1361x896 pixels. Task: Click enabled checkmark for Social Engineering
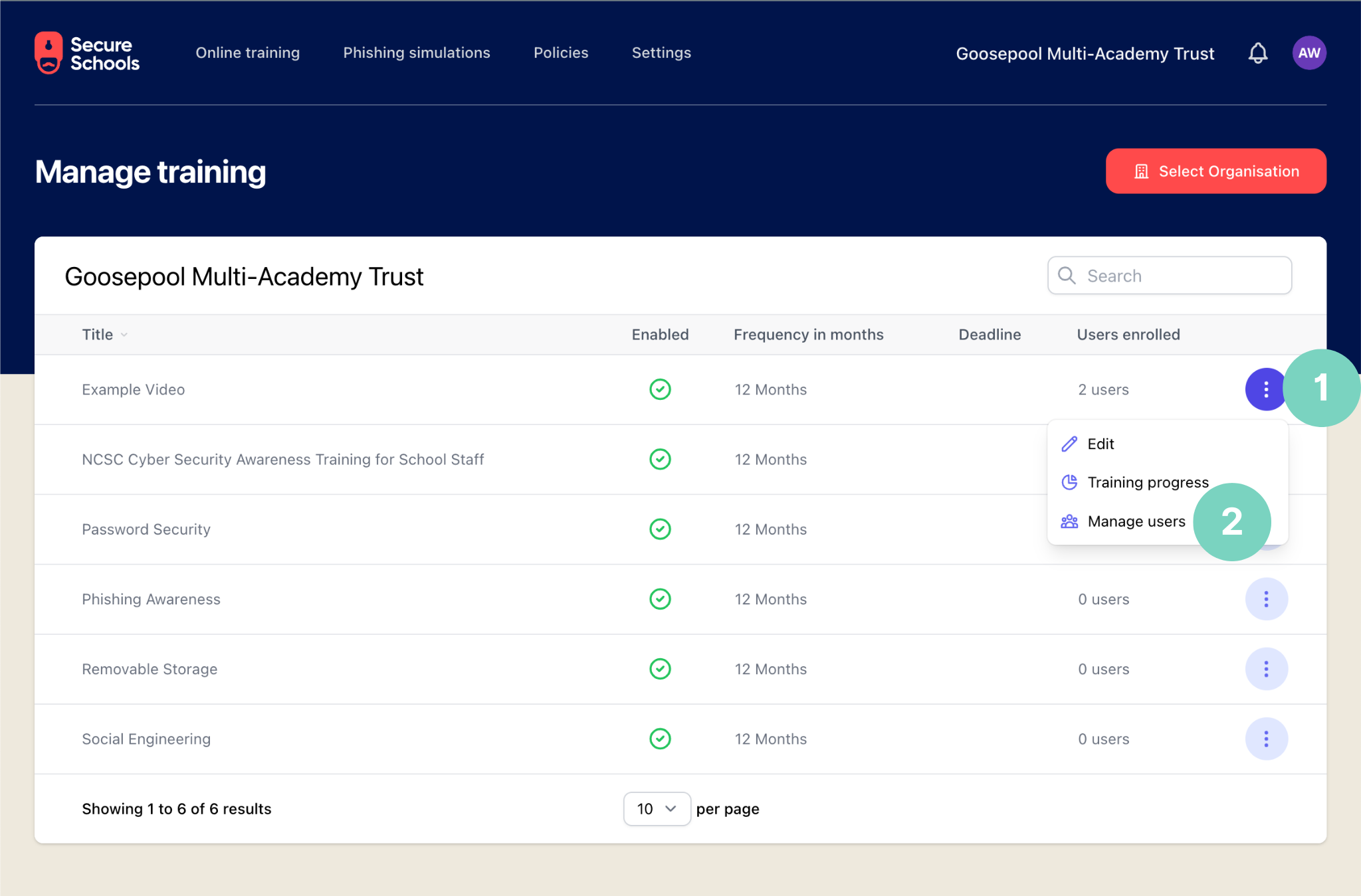click(x=660, y=739)
